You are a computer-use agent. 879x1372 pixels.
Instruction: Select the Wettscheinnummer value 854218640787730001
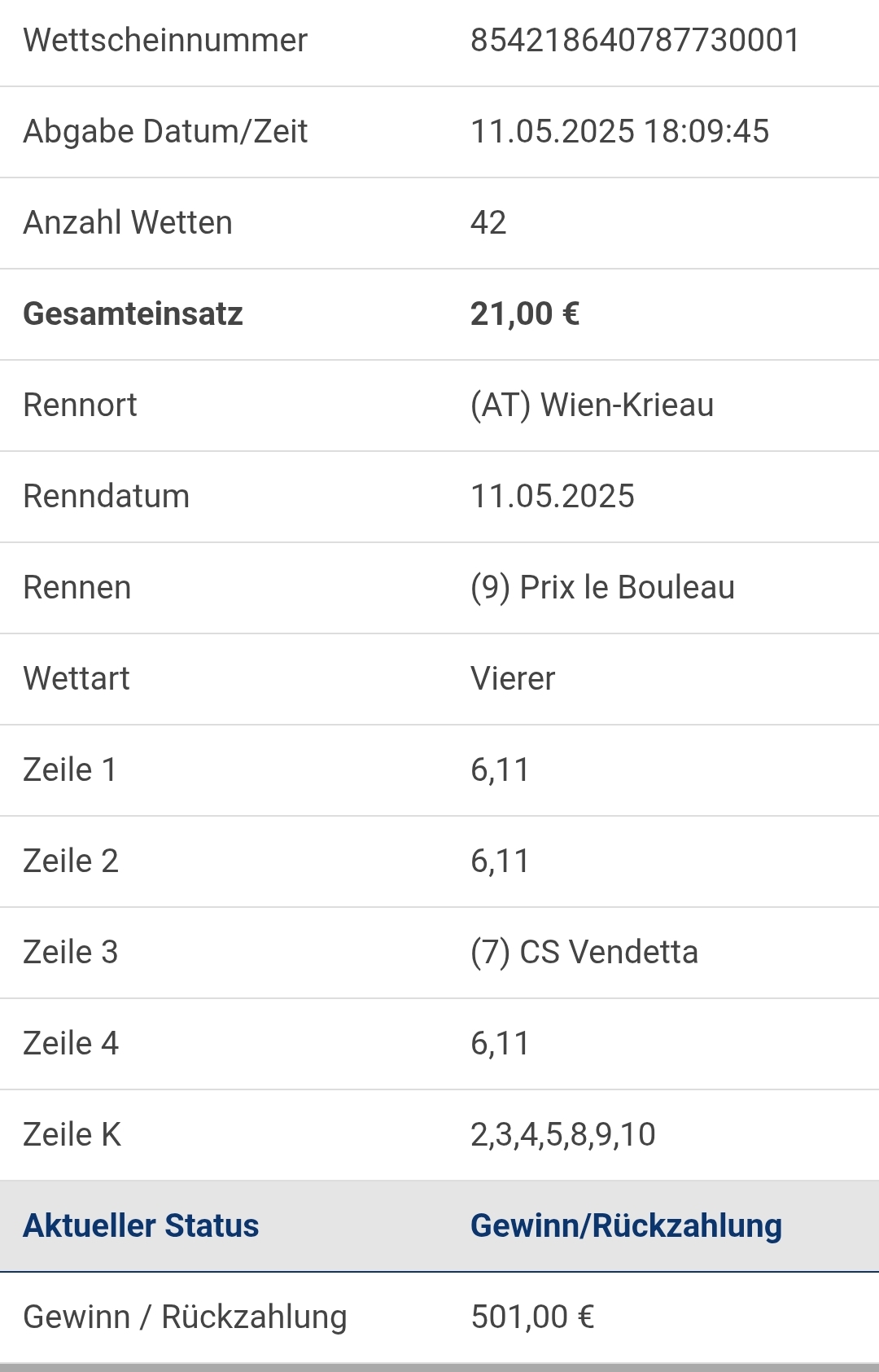[635, 40]
